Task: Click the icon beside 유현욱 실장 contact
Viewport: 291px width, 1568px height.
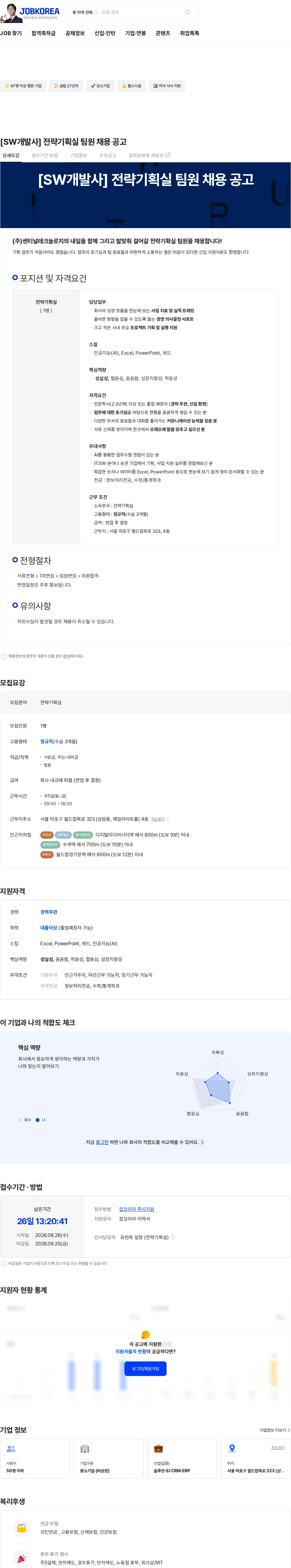Action: coord(172,1237)
